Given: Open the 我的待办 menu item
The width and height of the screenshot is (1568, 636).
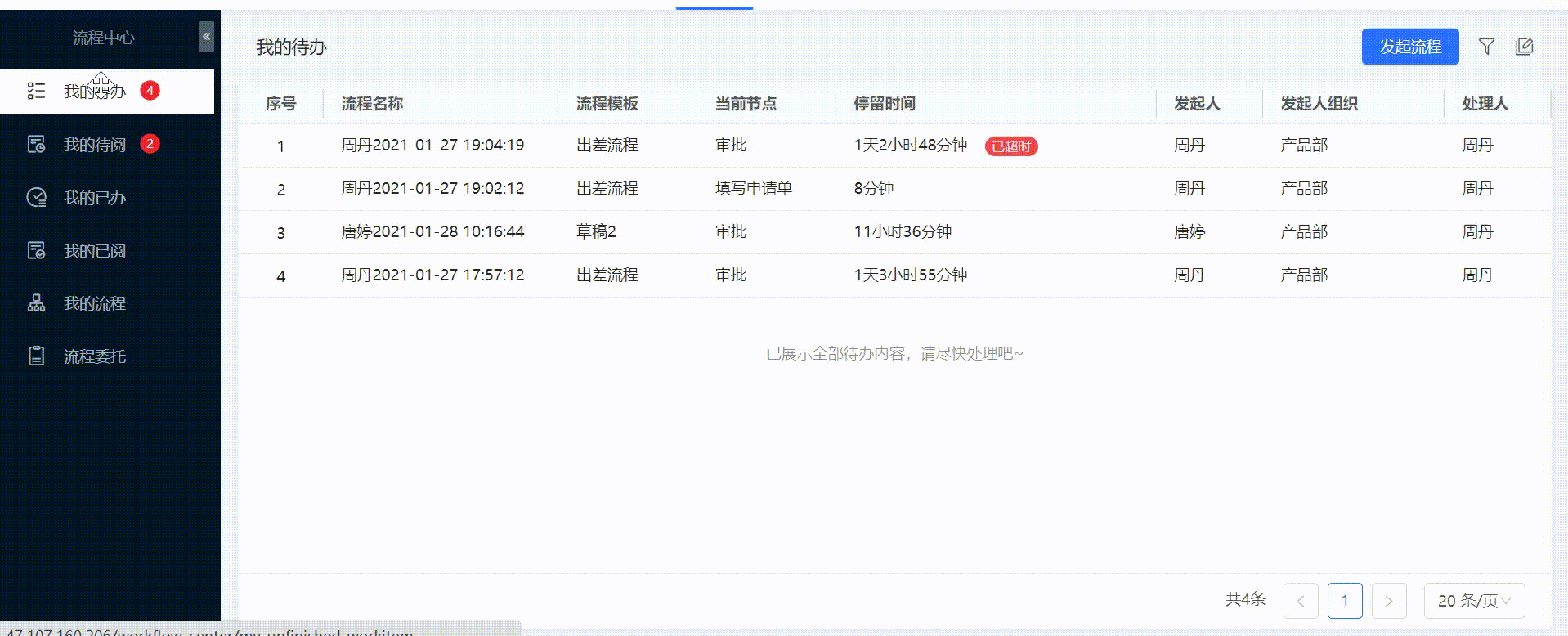Looking at the screenshot, I should pyautogui.click(x=107, y=91).
